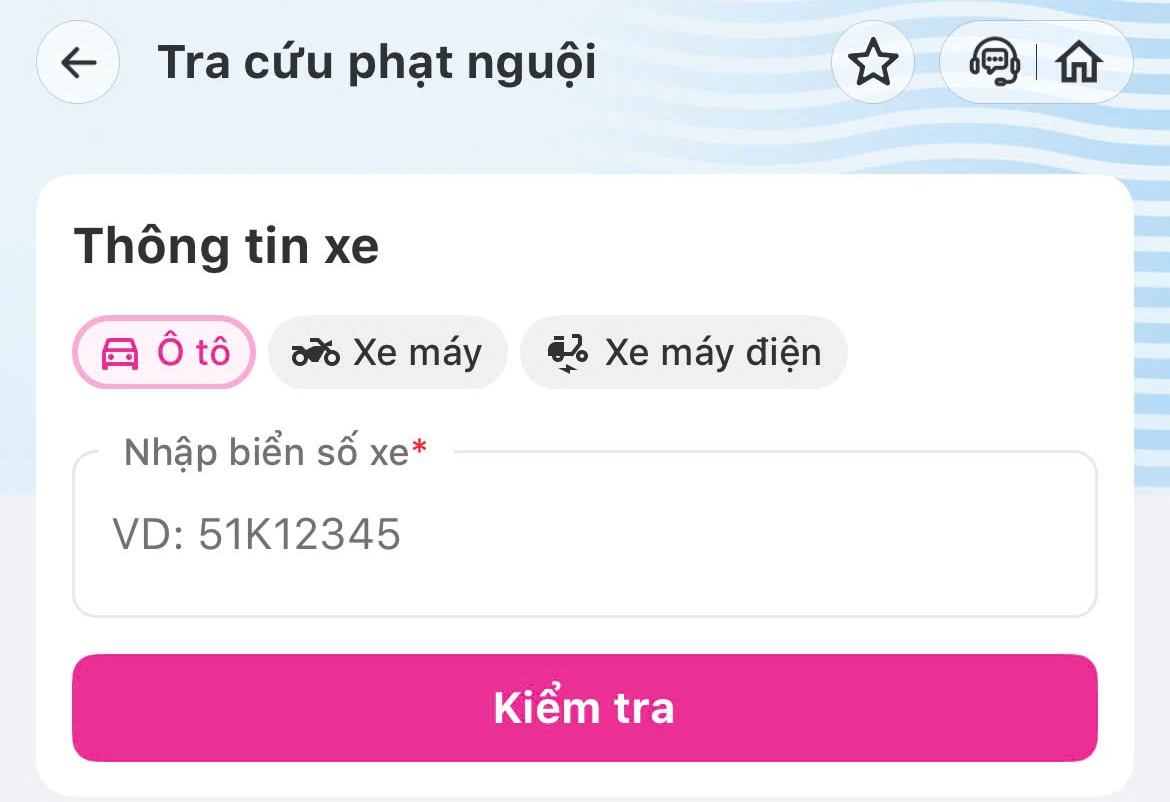Click the Ô tô text label
The height and width of the screenshot is (802, 1170).
[193, 353]
